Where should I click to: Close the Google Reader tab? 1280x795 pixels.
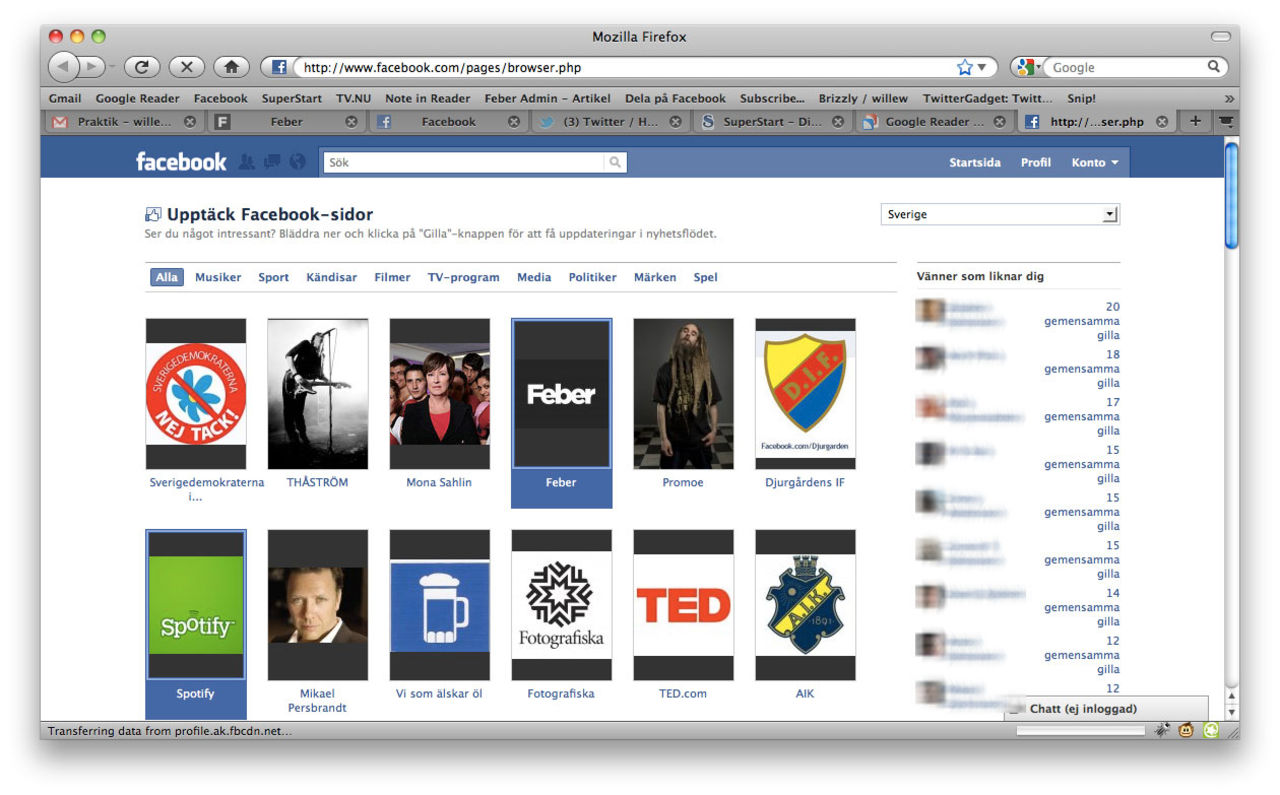(x=999, y=122)
